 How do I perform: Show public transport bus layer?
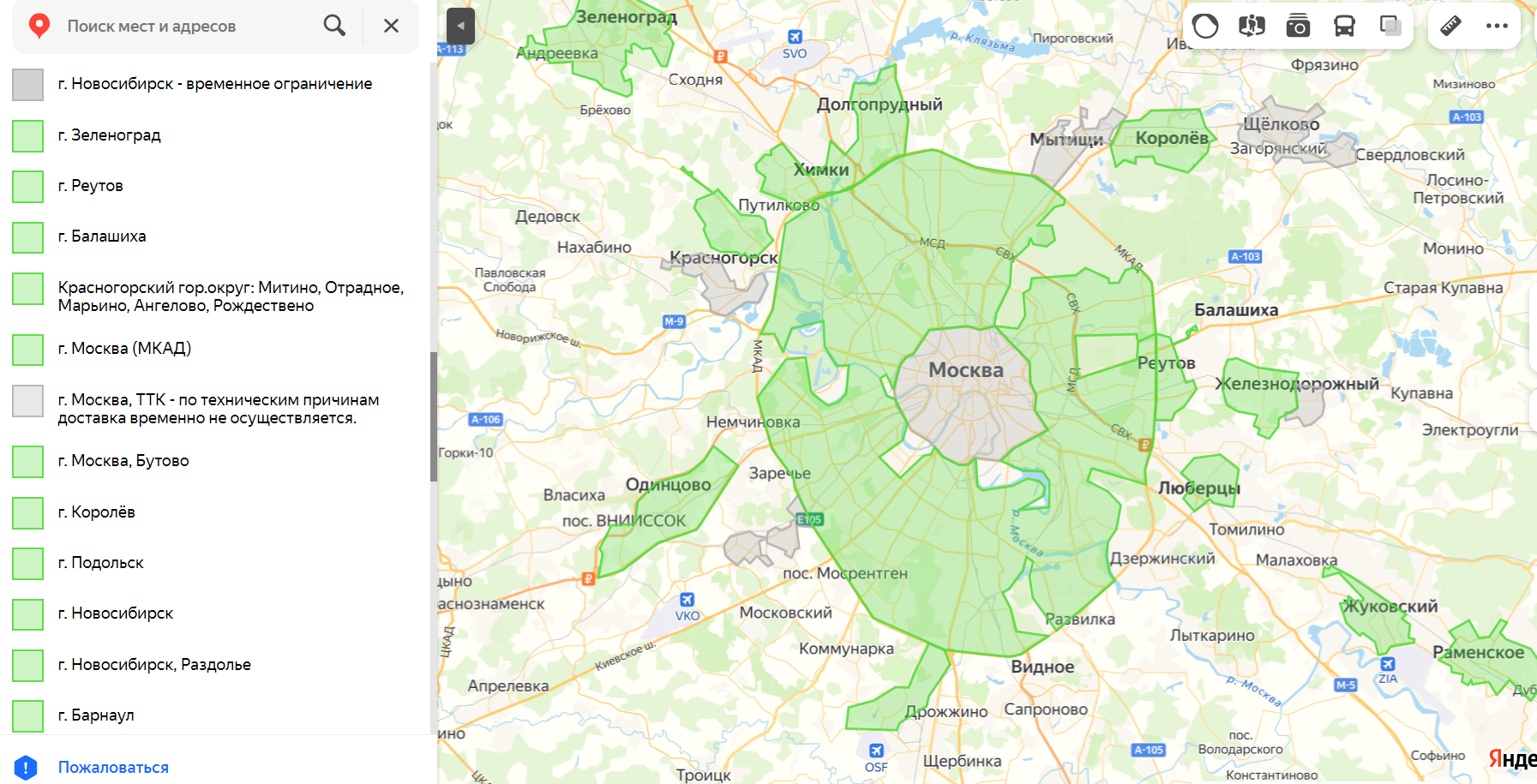[1344, 27]
